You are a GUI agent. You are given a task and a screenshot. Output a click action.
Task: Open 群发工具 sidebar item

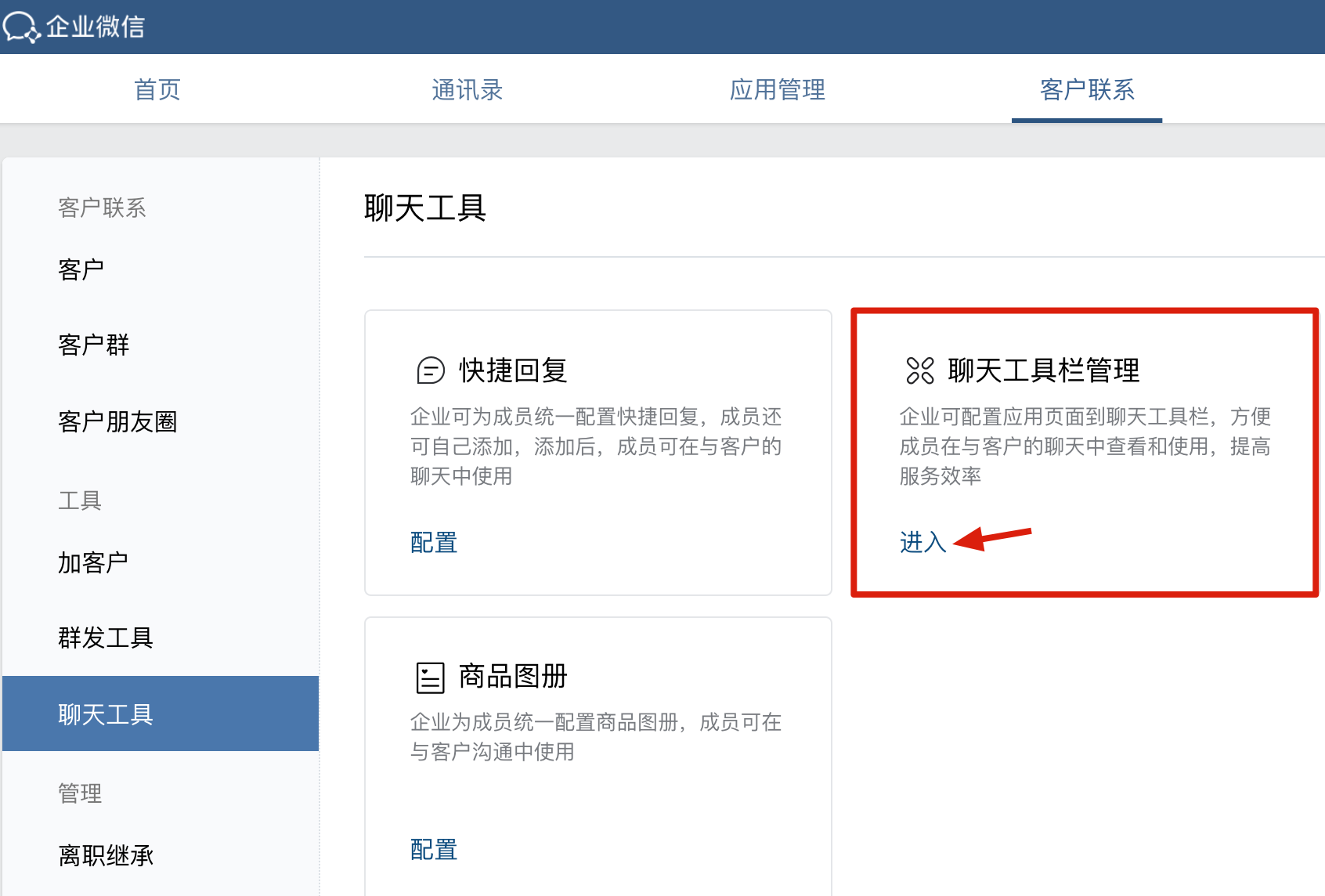click(105, 638)
